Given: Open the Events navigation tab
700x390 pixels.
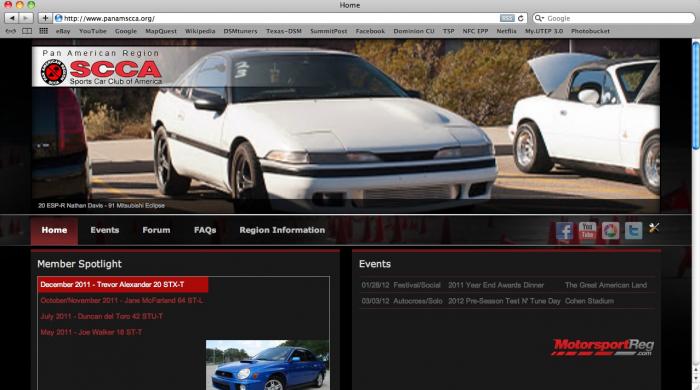Looking at the screenshot, I should [104, 230].
